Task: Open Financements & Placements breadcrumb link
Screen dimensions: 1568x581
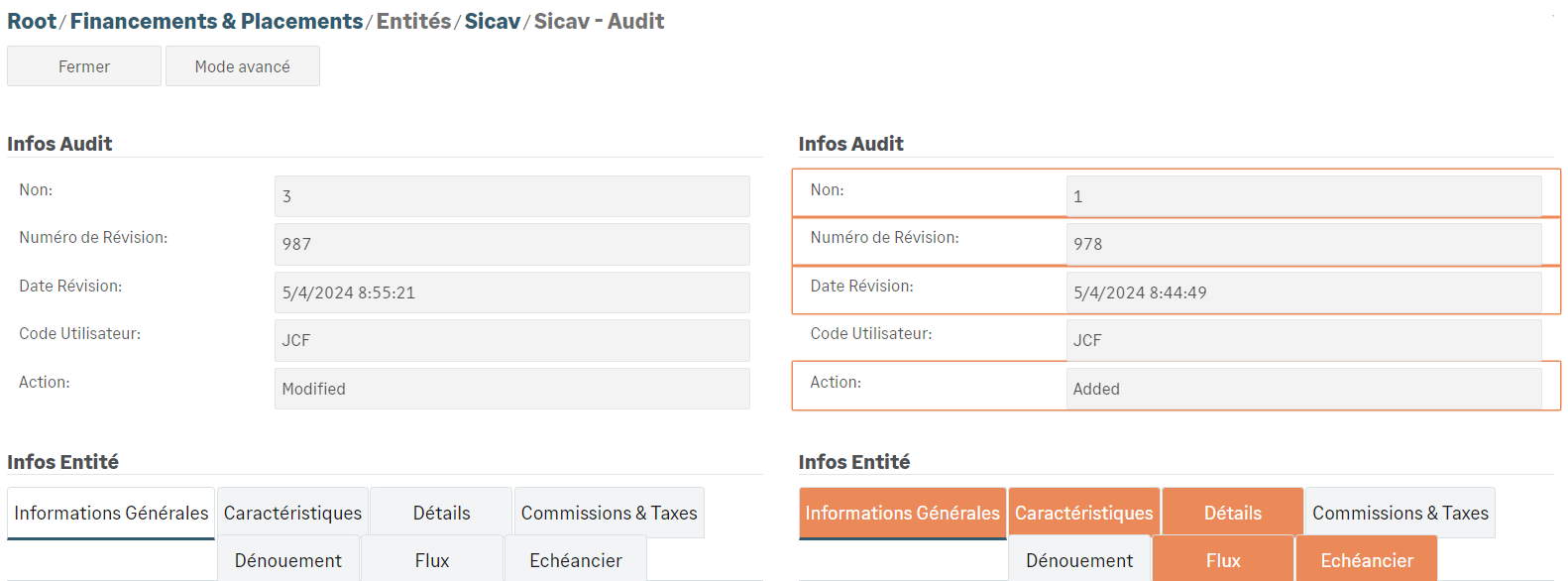Action: tap(216, 21)
